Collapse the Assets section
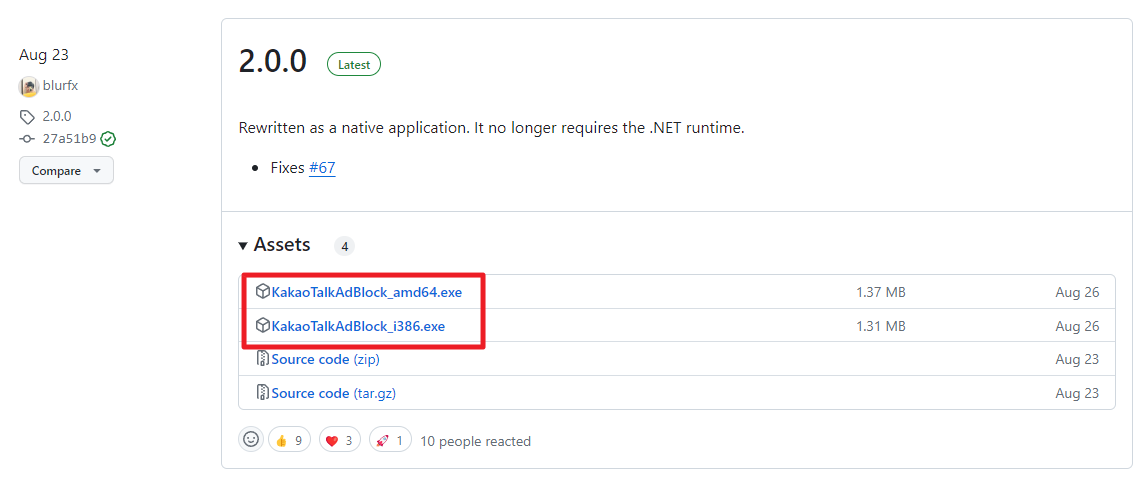1144x479 pixels. click(x=274, y=245)
